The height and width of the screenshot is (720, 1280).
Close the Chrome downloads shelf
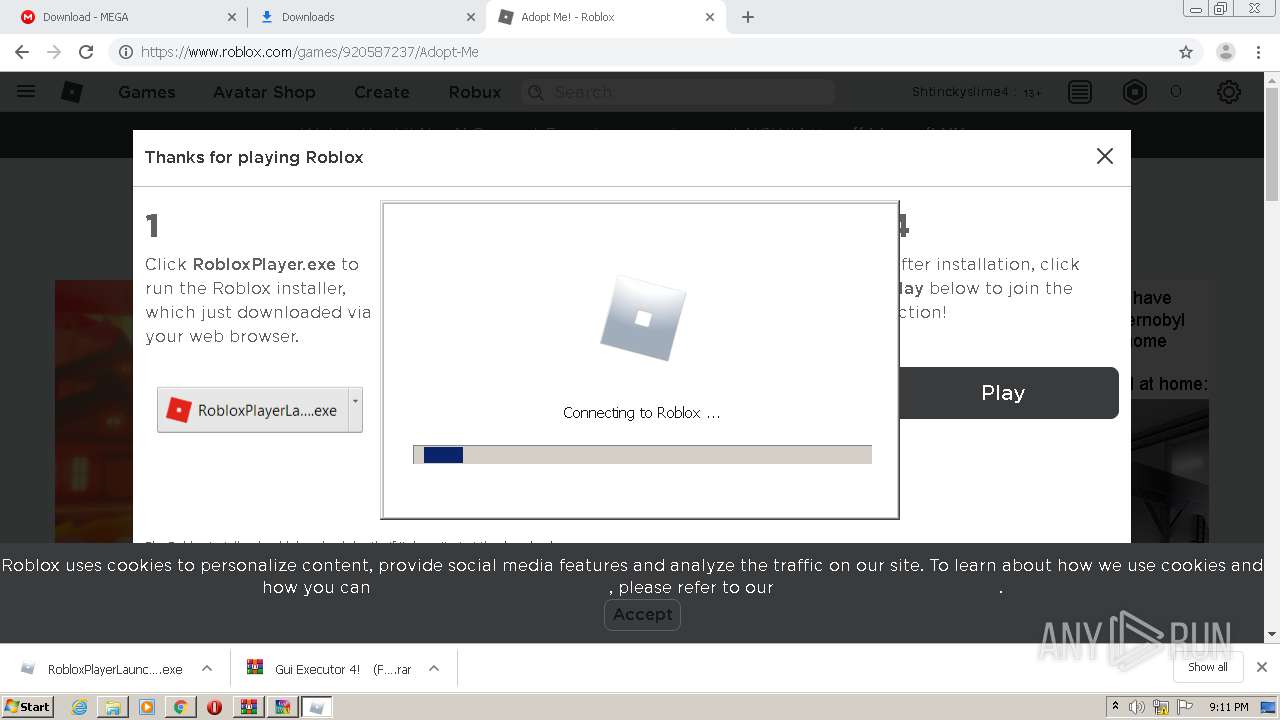[x=1262, y=667]
